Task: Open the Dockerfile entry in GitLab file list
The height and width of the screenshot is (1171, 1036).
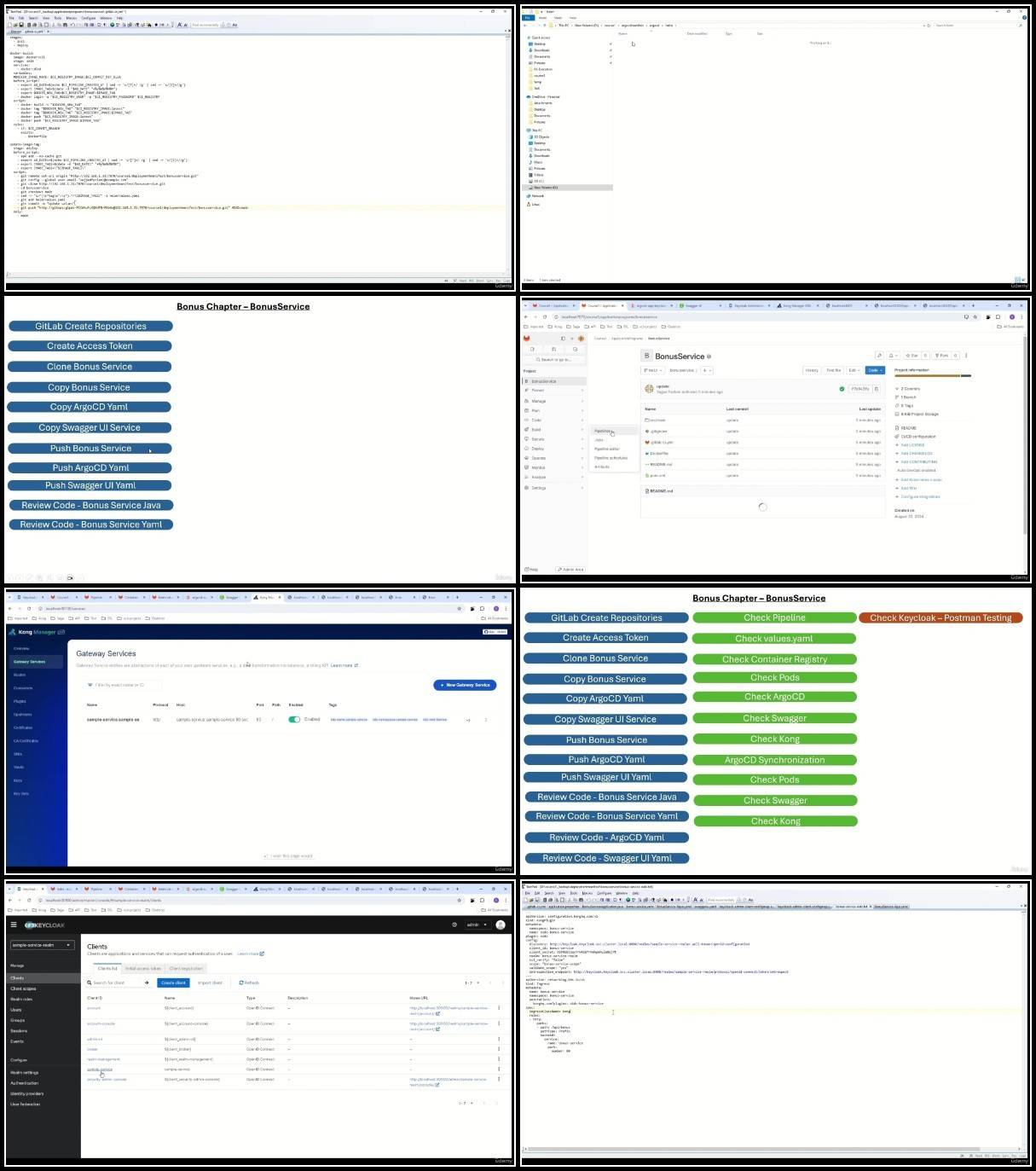Action: point(659,453)
